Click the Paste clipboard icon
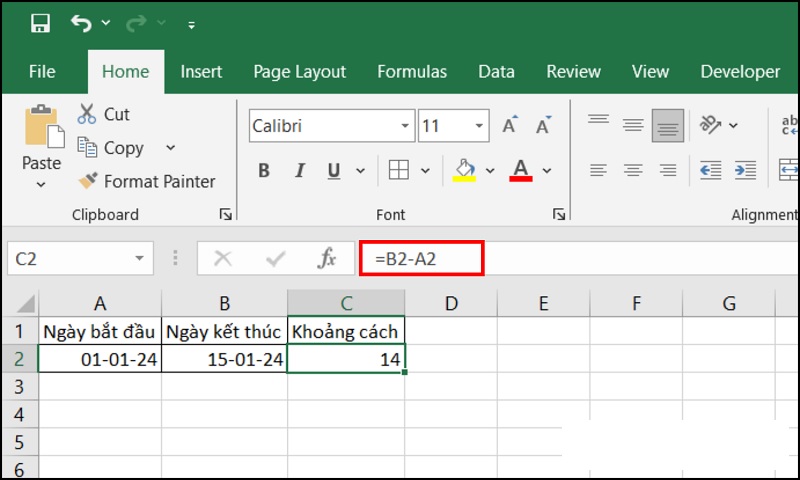The image size is (800, 480). click(42, 128)
